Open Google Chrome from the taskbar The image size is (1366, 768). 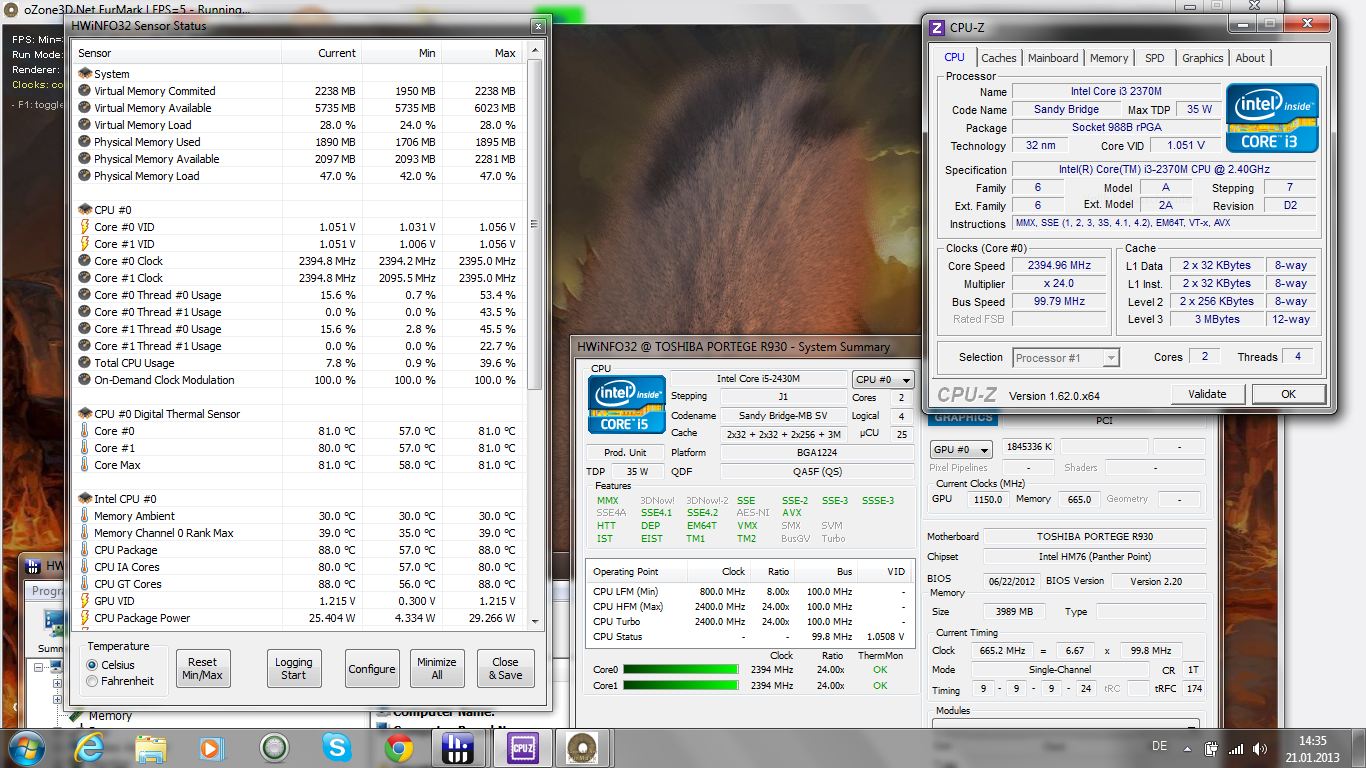click(x=399, y=748)
